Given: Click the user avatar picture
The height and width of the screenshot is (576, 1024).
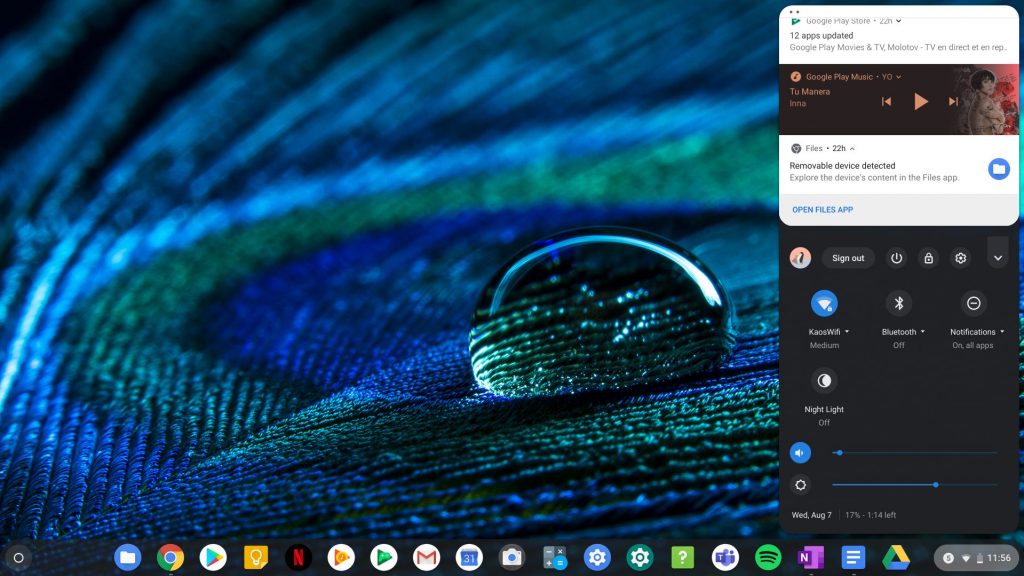Looking at the screenshot, I should point(800,258).
